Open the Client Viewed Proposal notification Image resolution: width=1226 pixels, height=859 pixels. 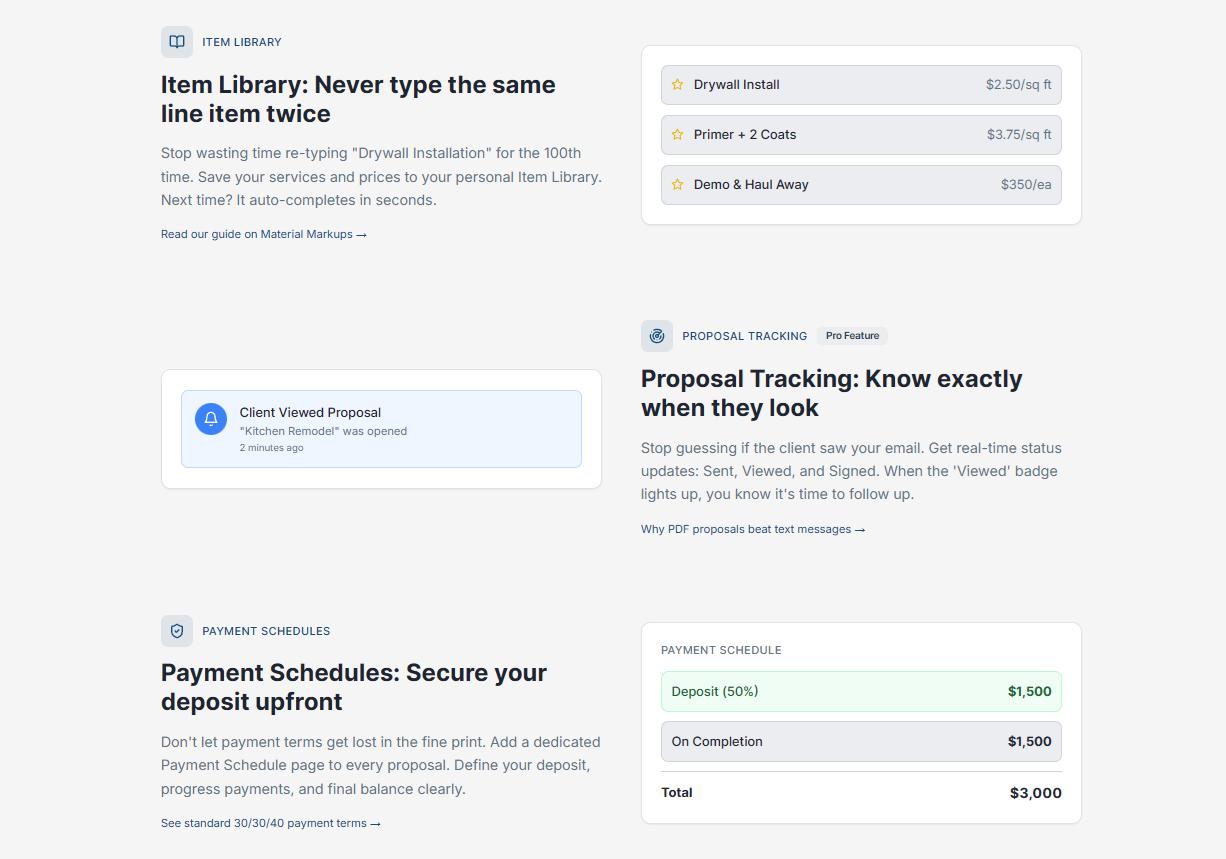click(381, 429)
